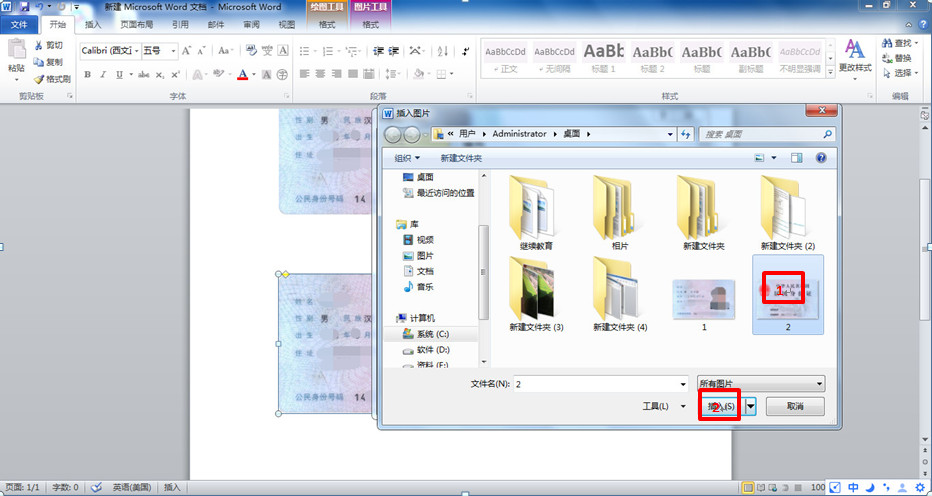
Task: Click the 取消 cancel button
Action: tap(795, 407)
